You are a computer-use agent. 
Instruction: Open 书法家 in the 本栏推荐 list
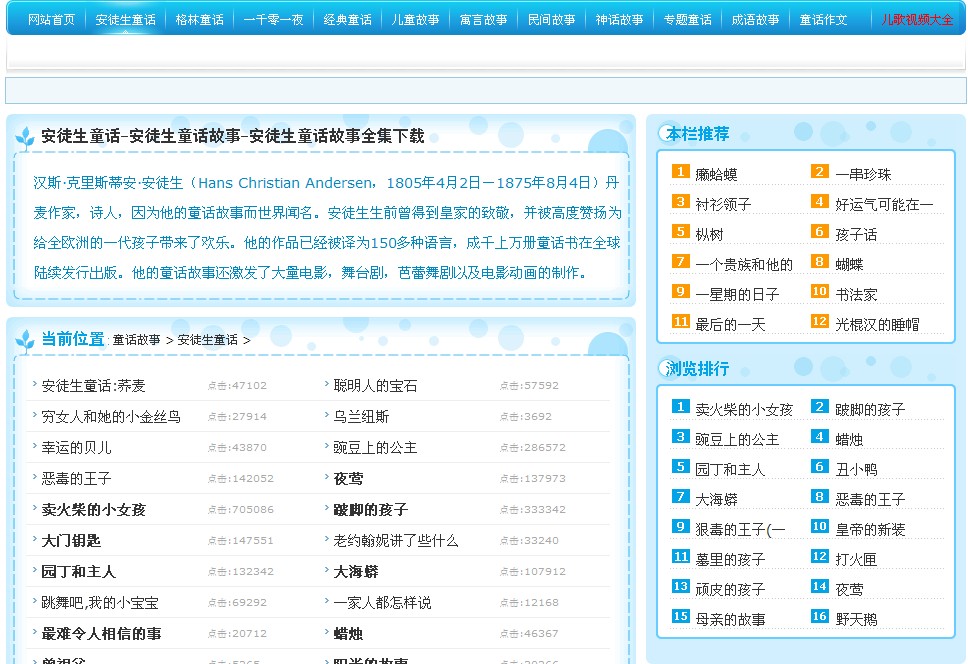point(856,294)
